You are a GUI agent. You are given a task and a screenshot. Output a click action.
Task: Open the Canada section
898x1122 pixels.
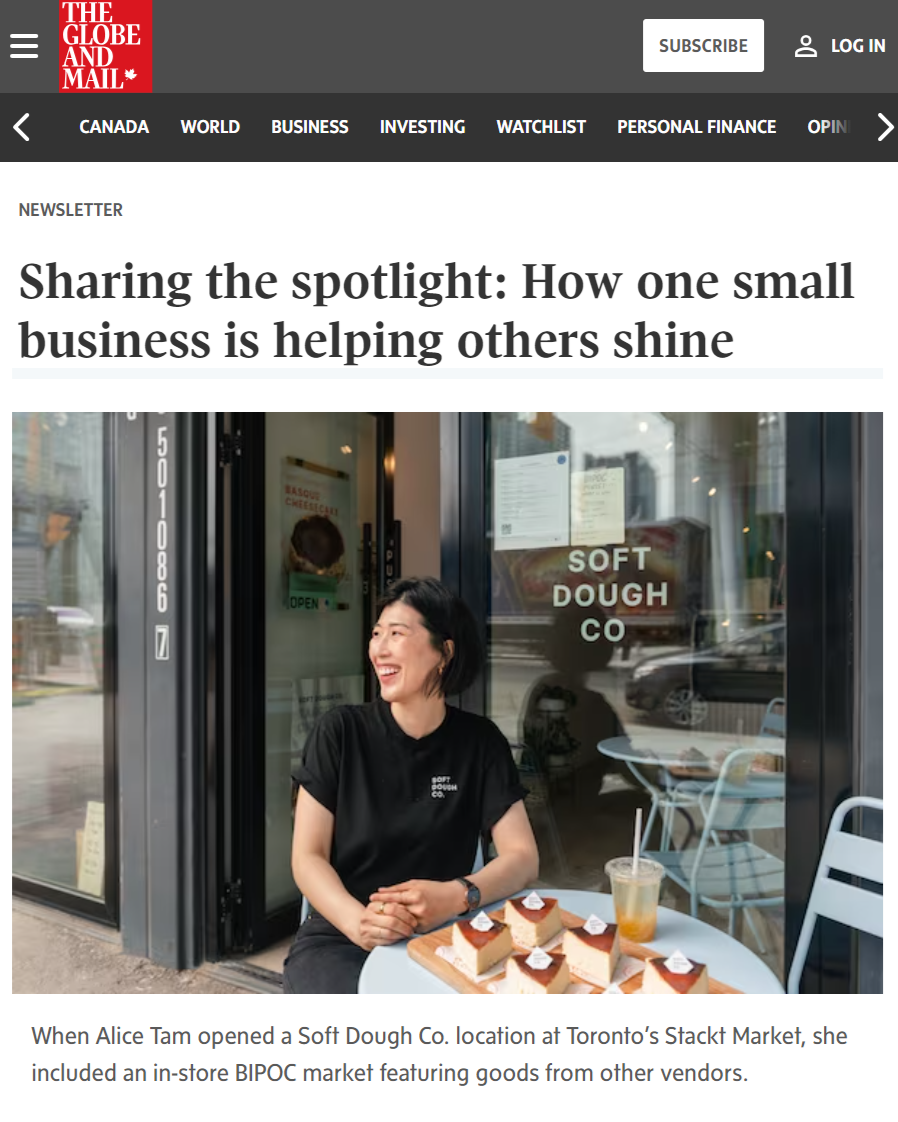(x=114, y=127)
